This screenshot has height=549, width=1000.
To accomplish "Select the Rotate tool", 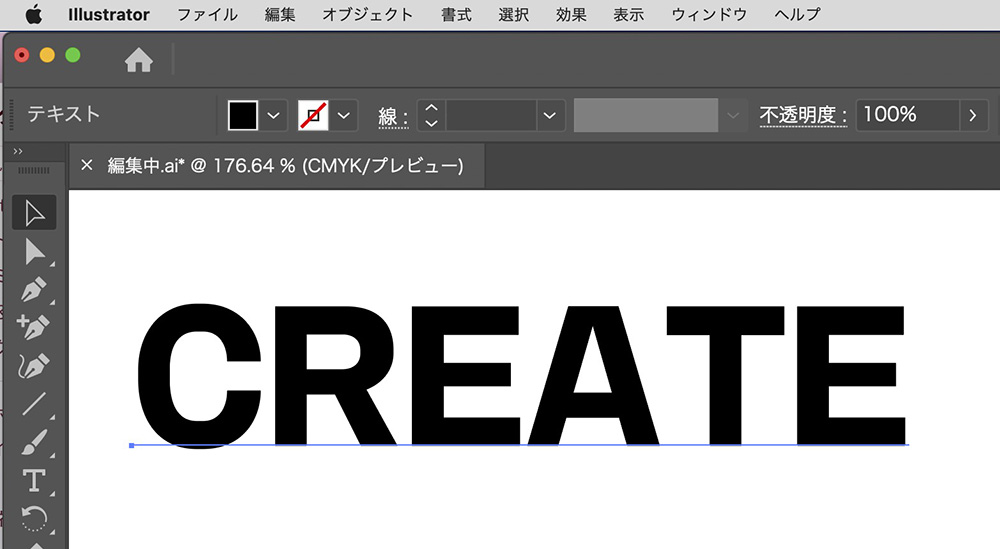I will click(x=34, y=518).
